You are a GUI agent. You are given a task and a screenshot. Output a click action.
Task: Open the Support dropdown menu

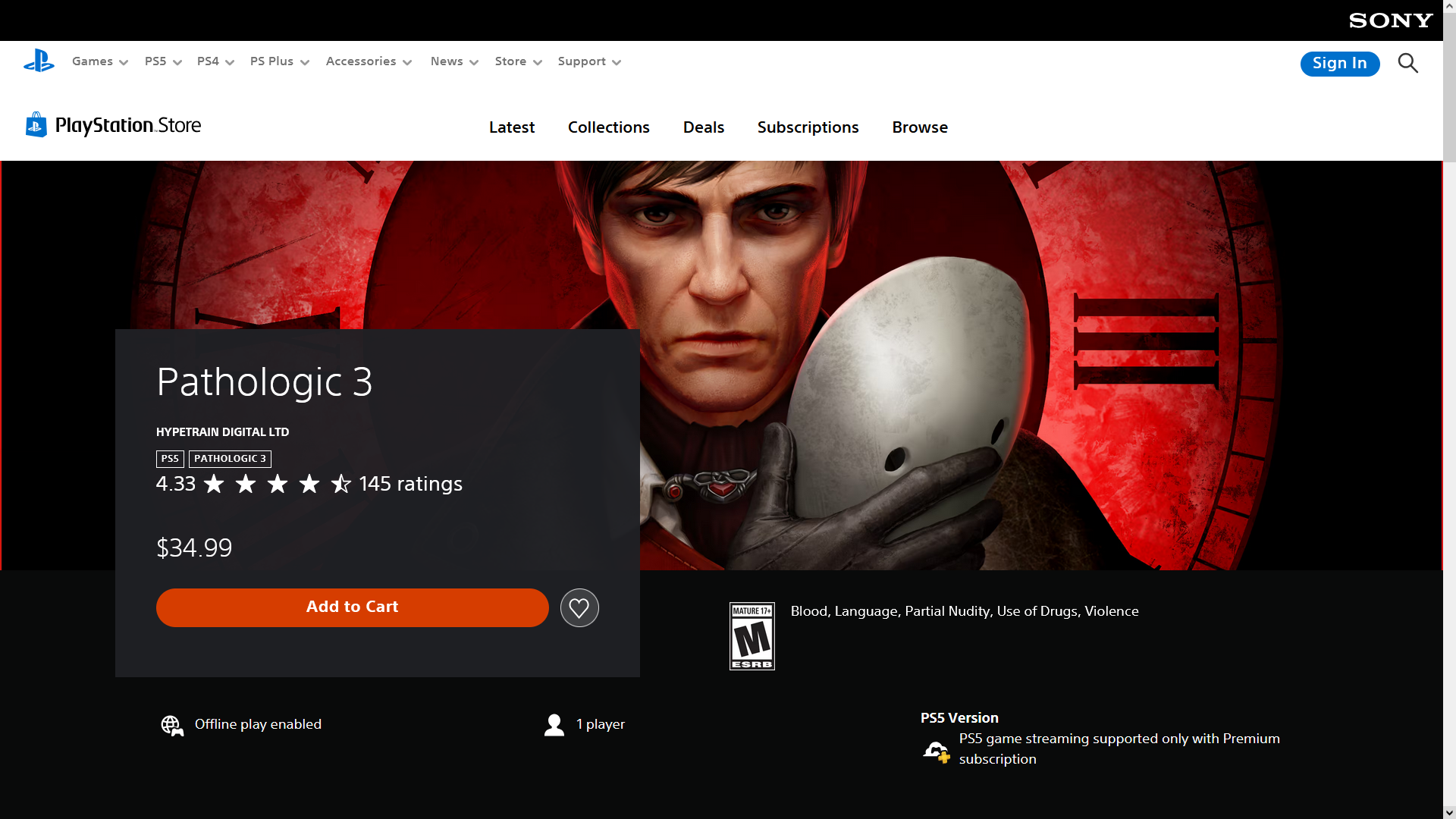589,61
